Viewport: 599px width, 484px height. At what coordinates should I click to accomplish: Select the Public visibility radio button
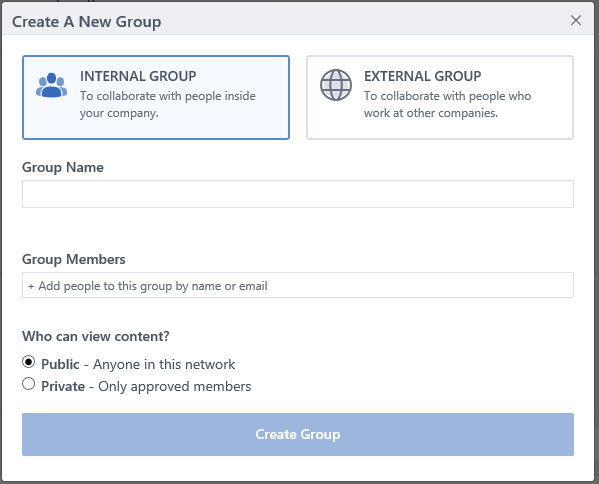pyautogui.click(x=29, y=361)
